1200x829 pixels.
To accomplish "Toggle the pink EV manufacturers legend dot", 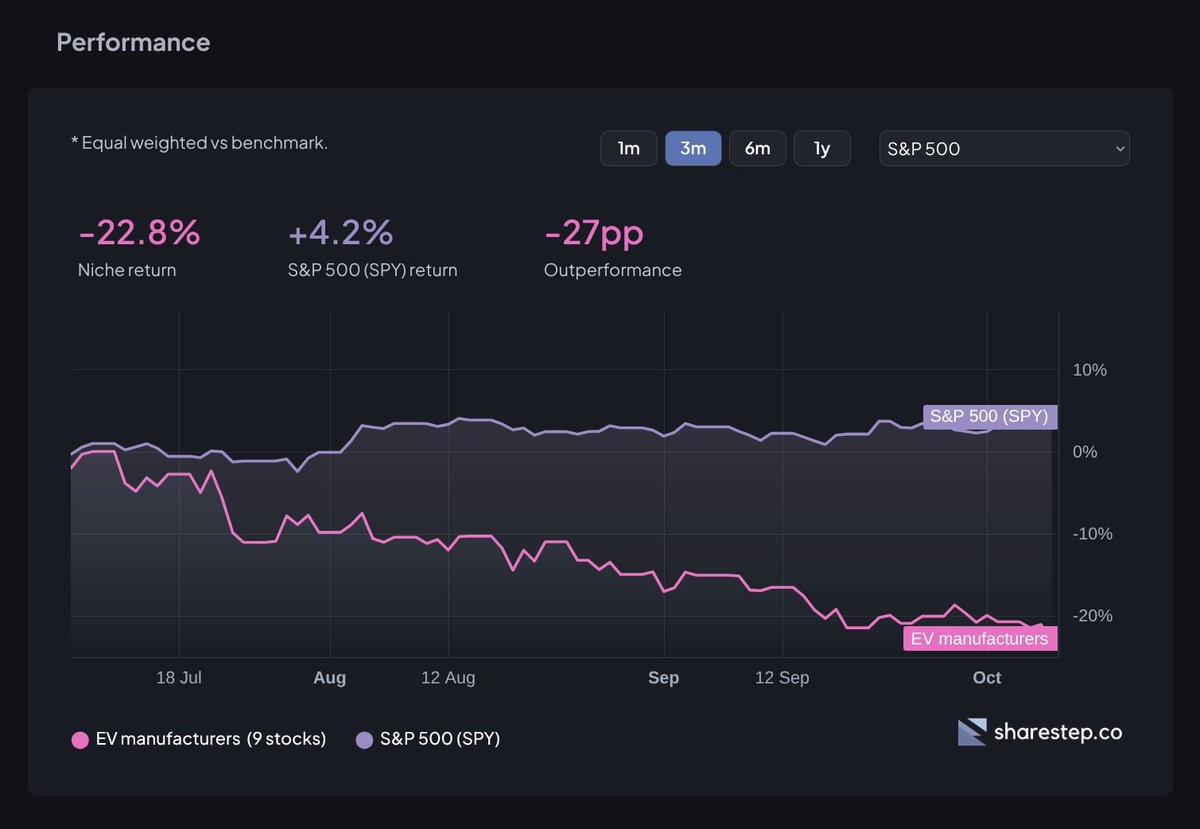I will 80,740.
